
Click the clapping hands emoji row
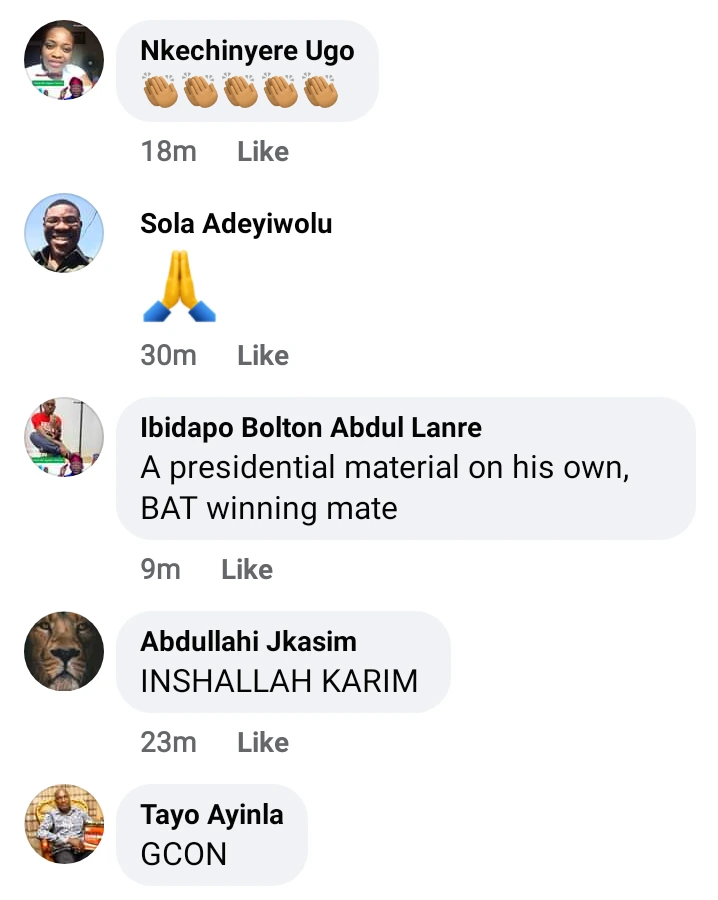pos(240,91)
